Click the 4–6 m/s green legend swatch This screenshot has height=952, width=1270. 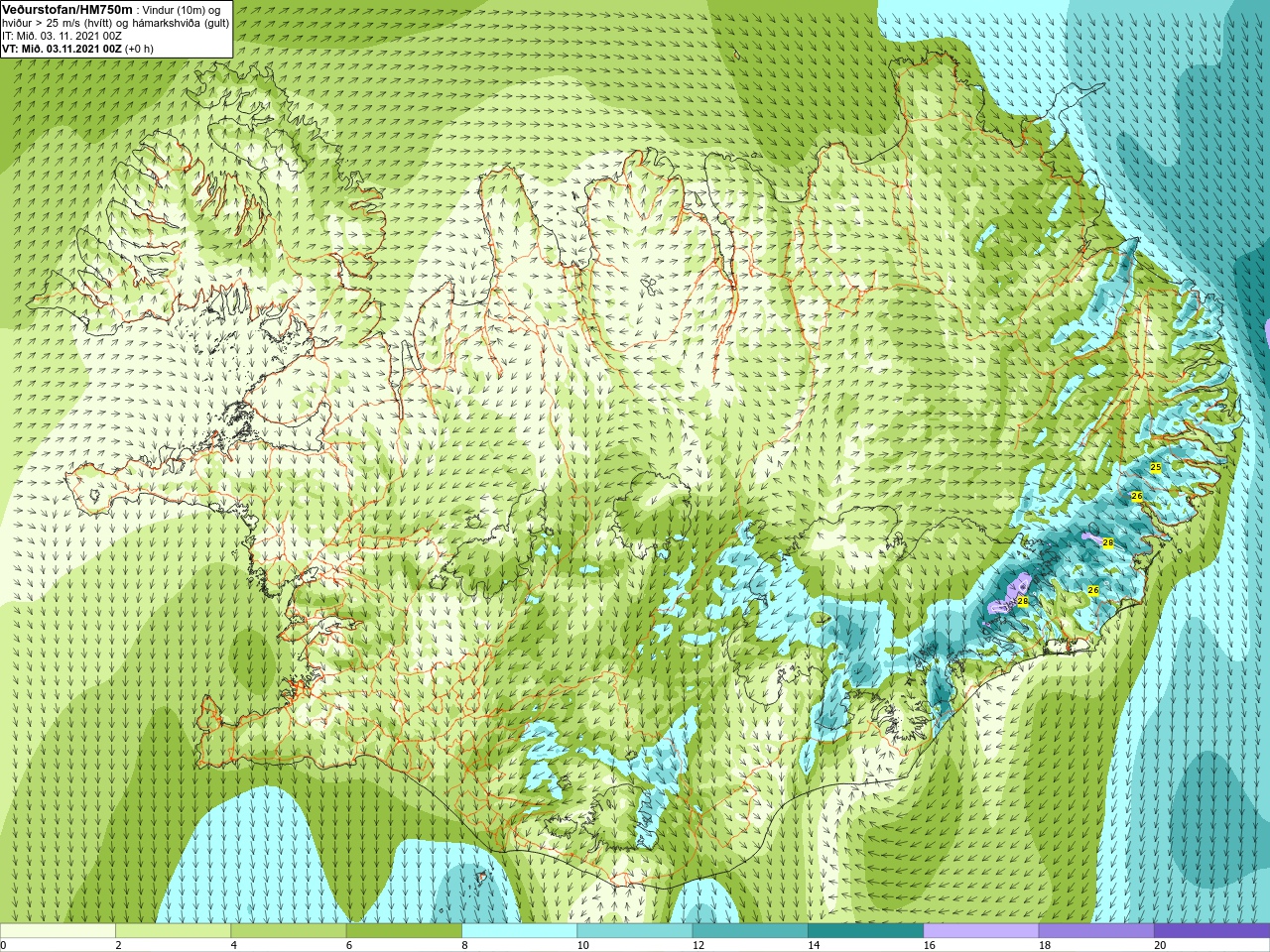pos(288,931)
